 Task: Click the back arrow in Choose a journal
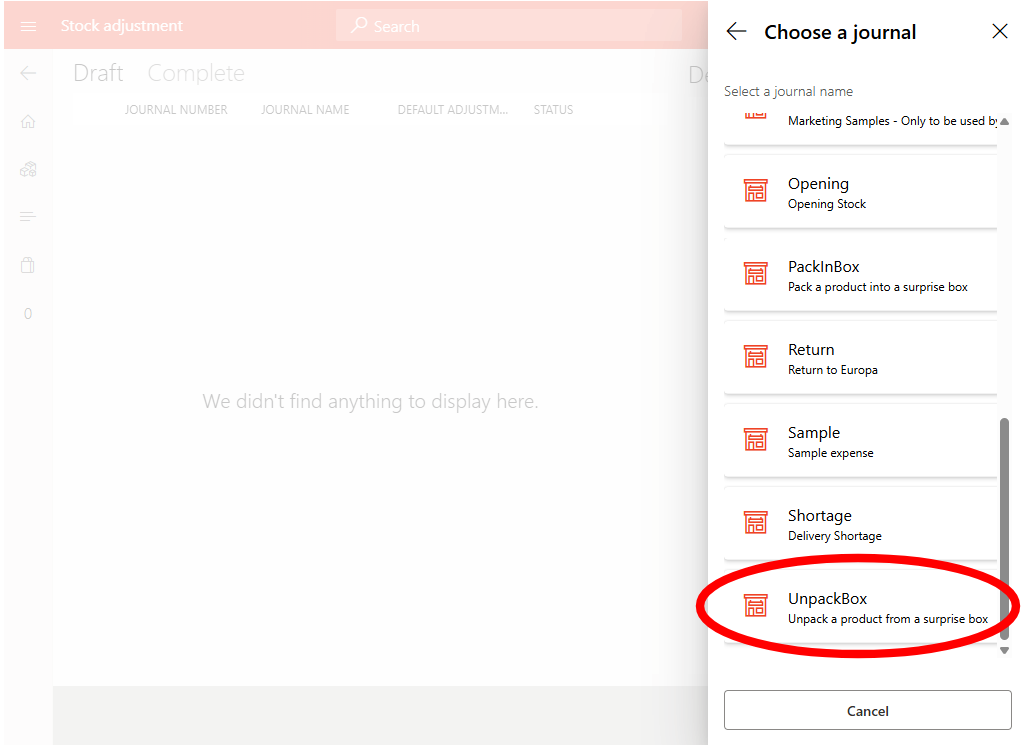pyautogui.click(x=736, y=32)
